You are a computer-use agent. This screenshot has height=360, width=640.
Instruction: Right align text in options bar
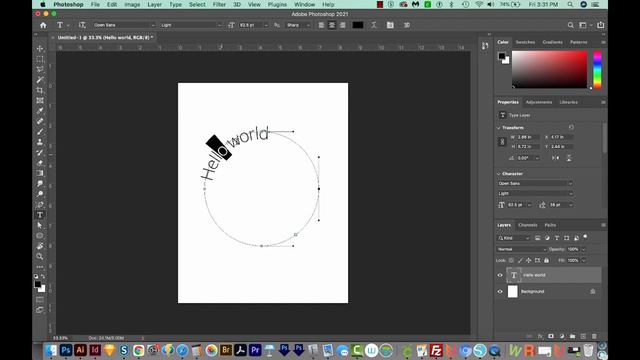(x=342, y=25)
